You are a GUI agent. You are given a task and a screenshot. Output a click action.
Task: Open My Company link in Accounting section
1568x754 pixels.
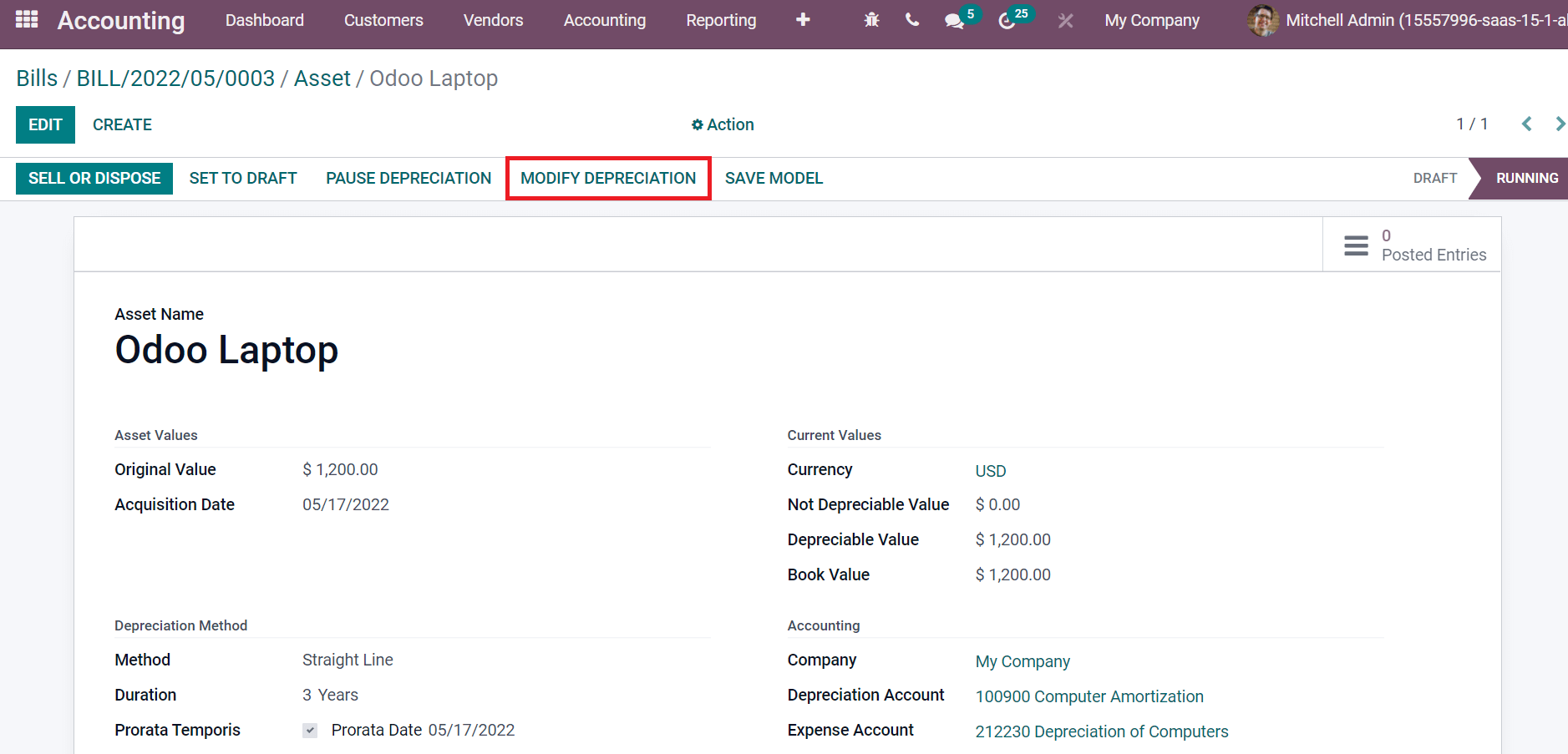tap(1022, 661)
